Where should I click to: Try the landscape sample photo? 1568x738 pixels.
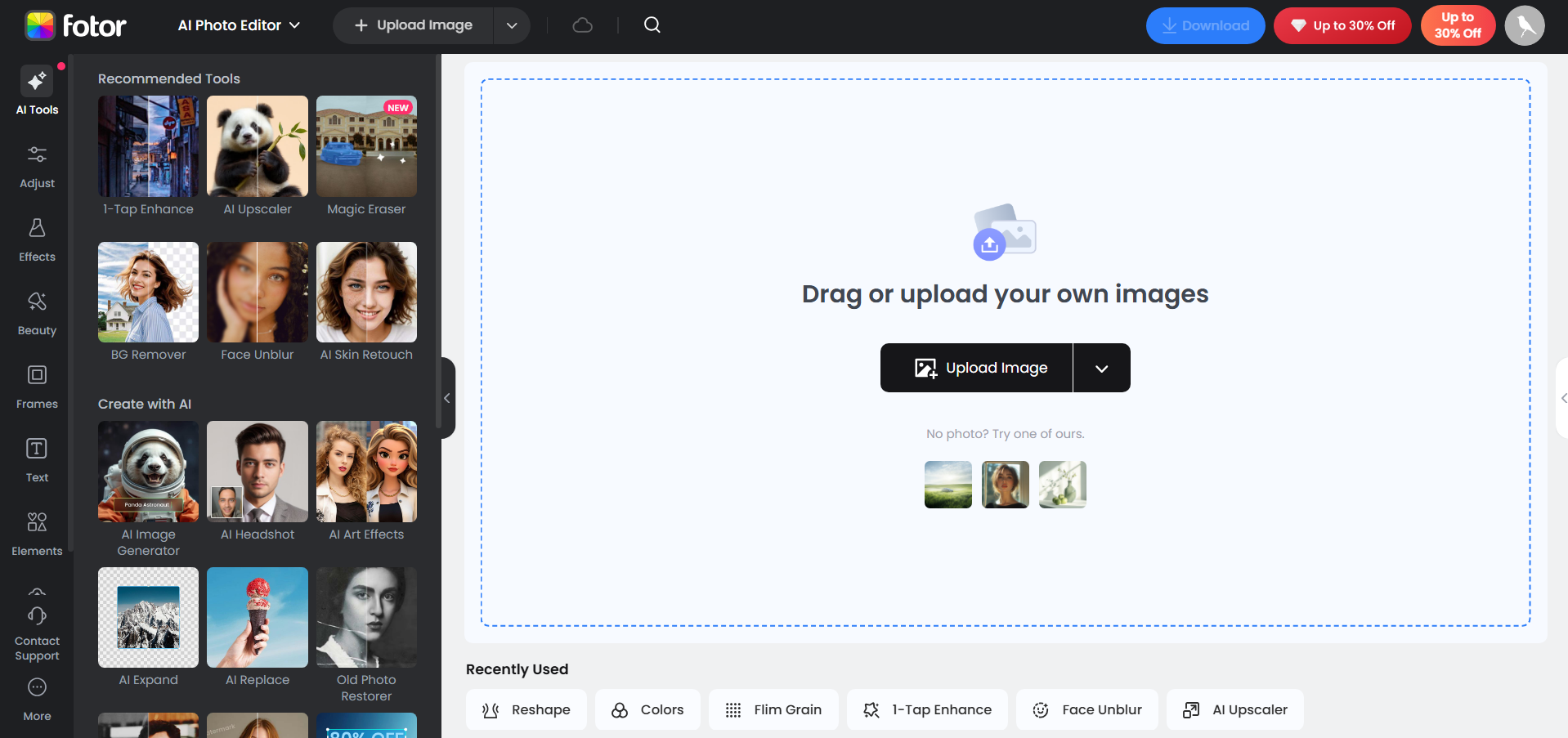(x=948, y=485)
